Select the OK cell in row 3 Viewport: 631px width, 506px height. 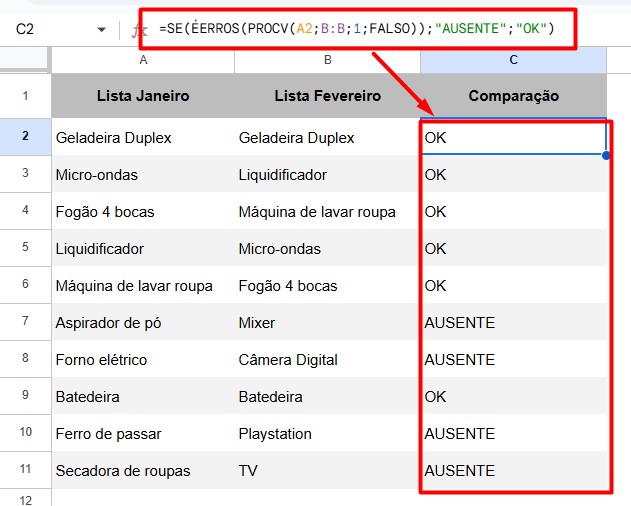(513, 174)
